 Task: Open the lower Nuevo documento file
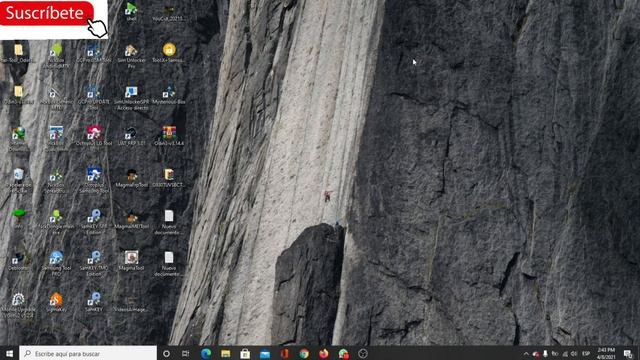(x=169, y=264)
